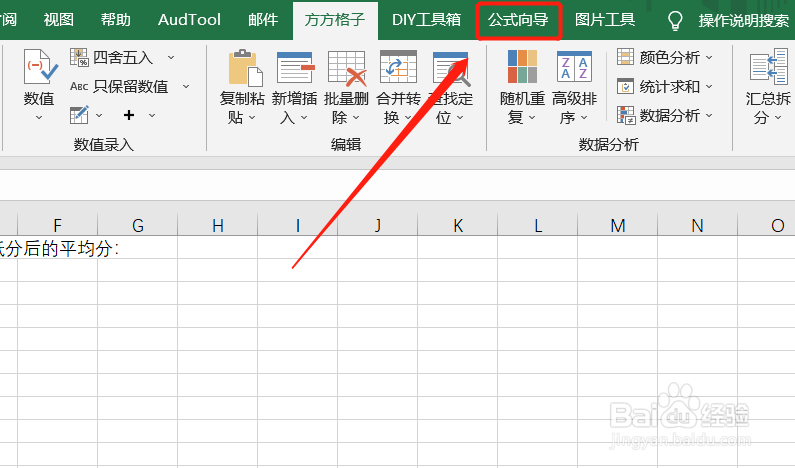Select column L header
The image size is (795, 468).
538,225
